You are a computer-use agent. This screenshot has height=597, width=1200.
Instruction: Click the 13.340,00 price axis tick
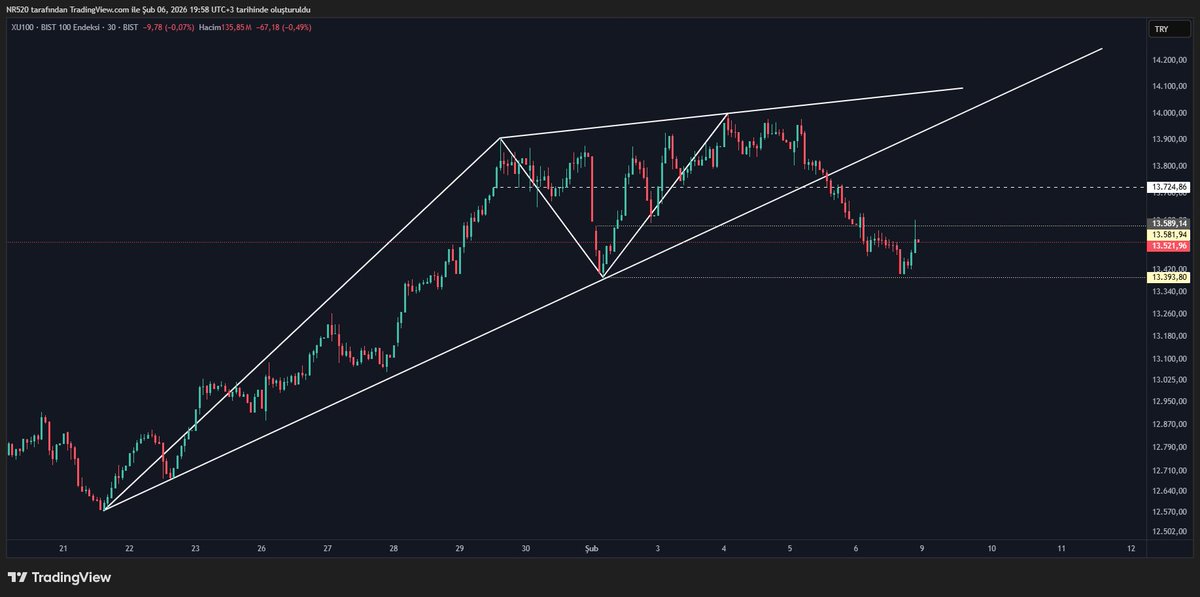click(1169, 291)
